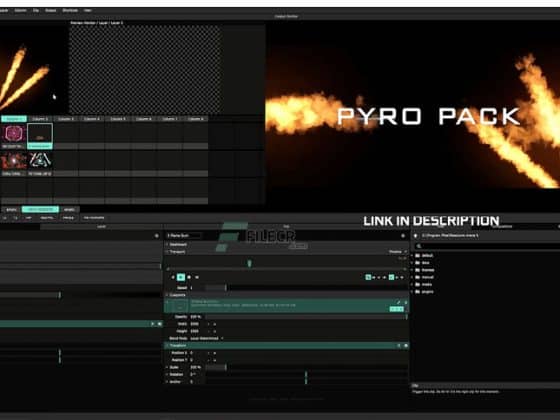Screen dimensions: 560x420
Task: Expand the Rotation parameter options
Action: pyautogui.click(x=167, y=375)
